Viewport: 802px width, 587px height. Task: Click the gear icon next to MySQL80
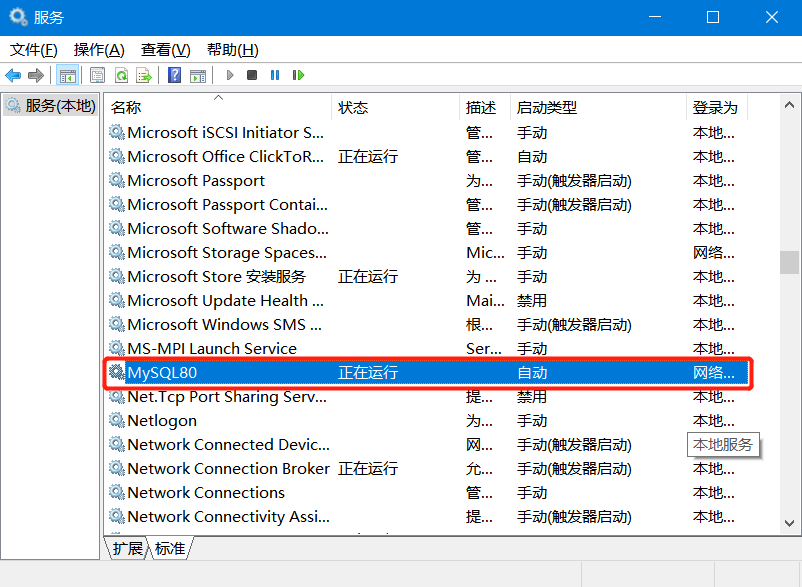point(117,372)
